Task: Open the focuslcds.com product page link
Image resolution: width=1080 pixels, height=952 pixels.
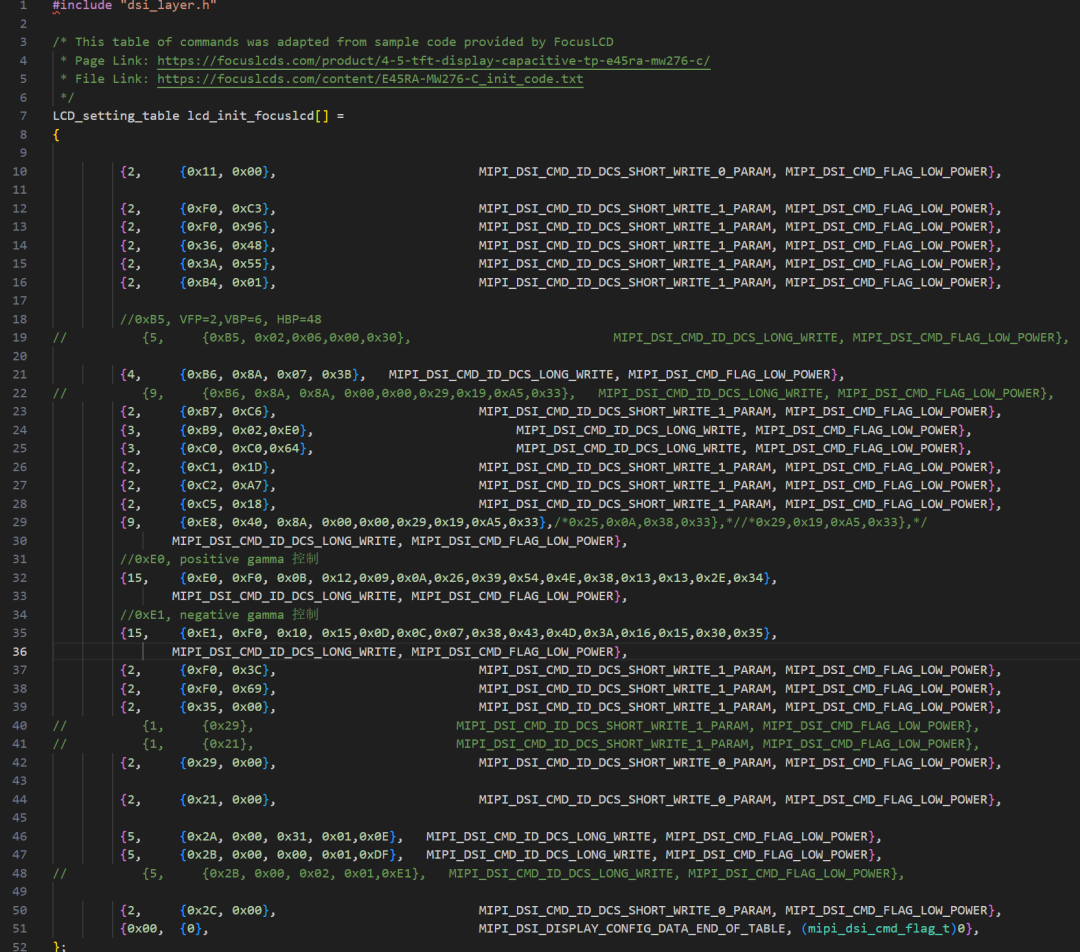Action: click(433, 61)
